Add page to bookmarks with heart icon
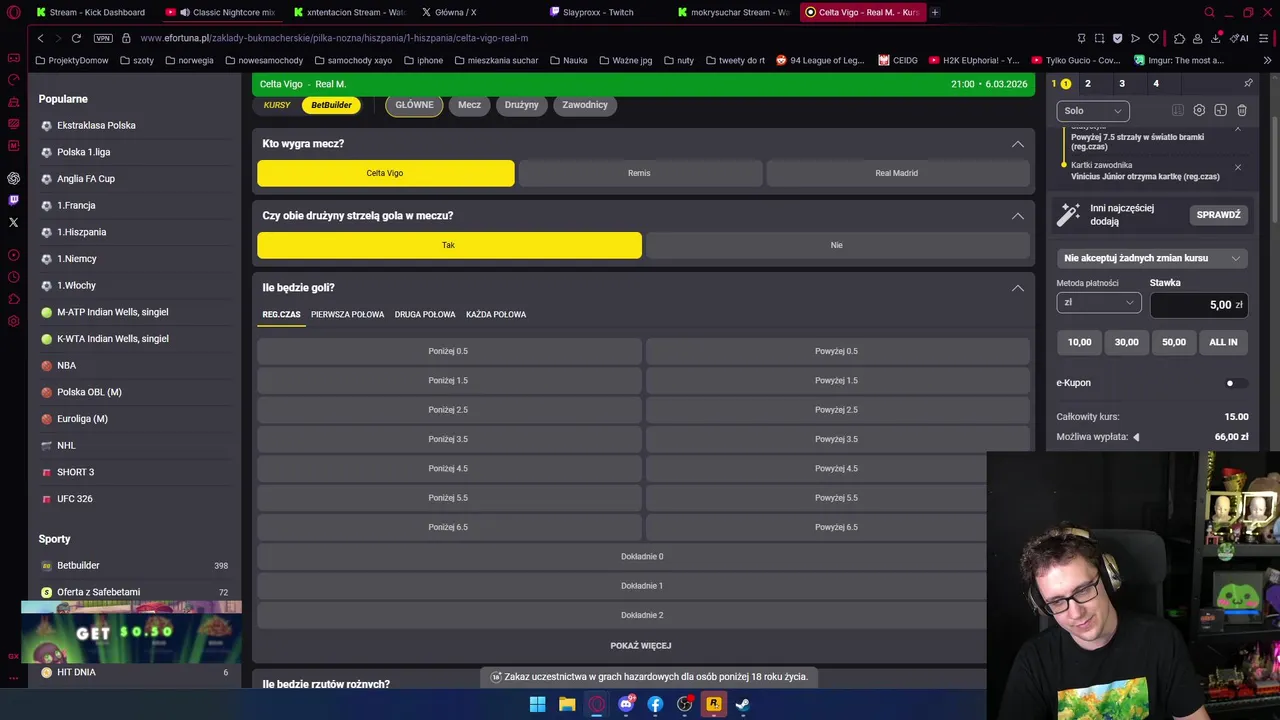This screenshot has height=720, width=1280. pyautogui.click(x=1153, y=38)
